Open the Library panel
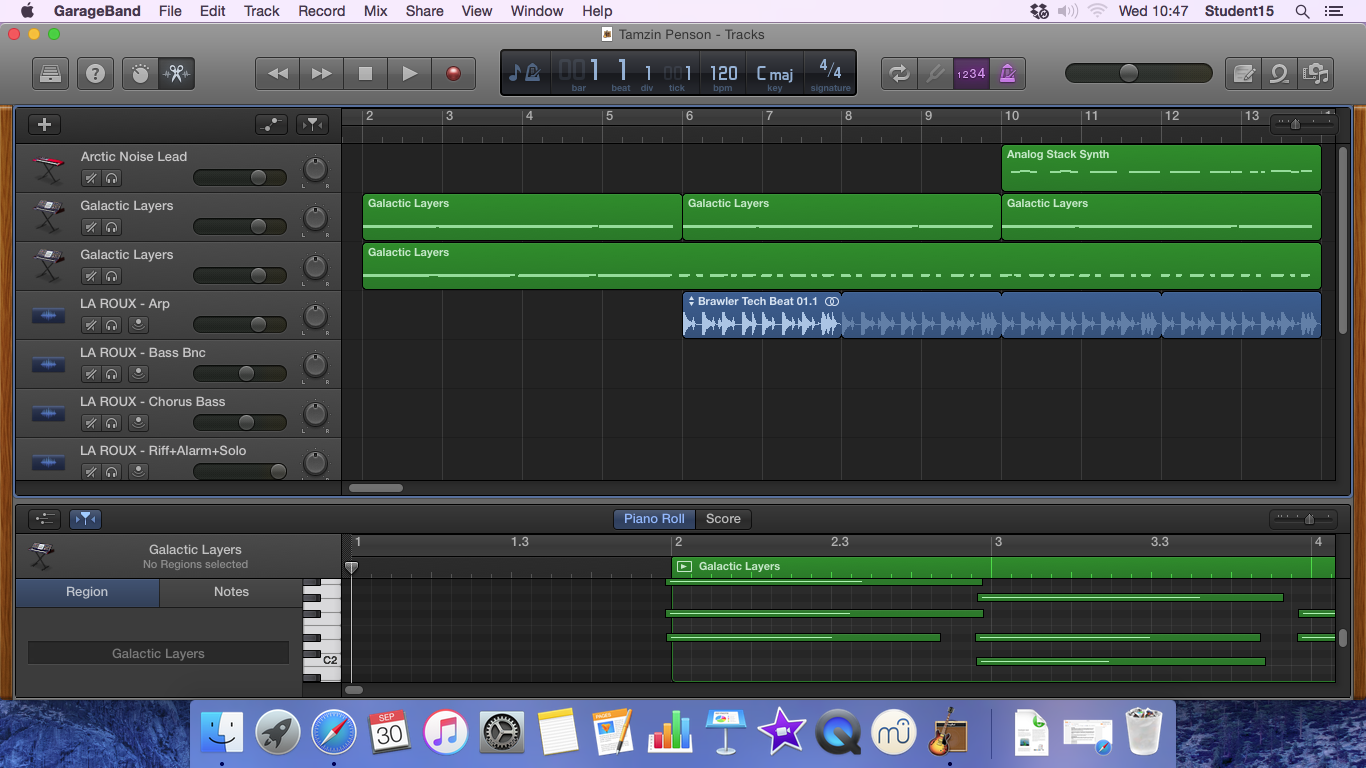Viewport: 1366px width, 768px height. coord(50,72)
